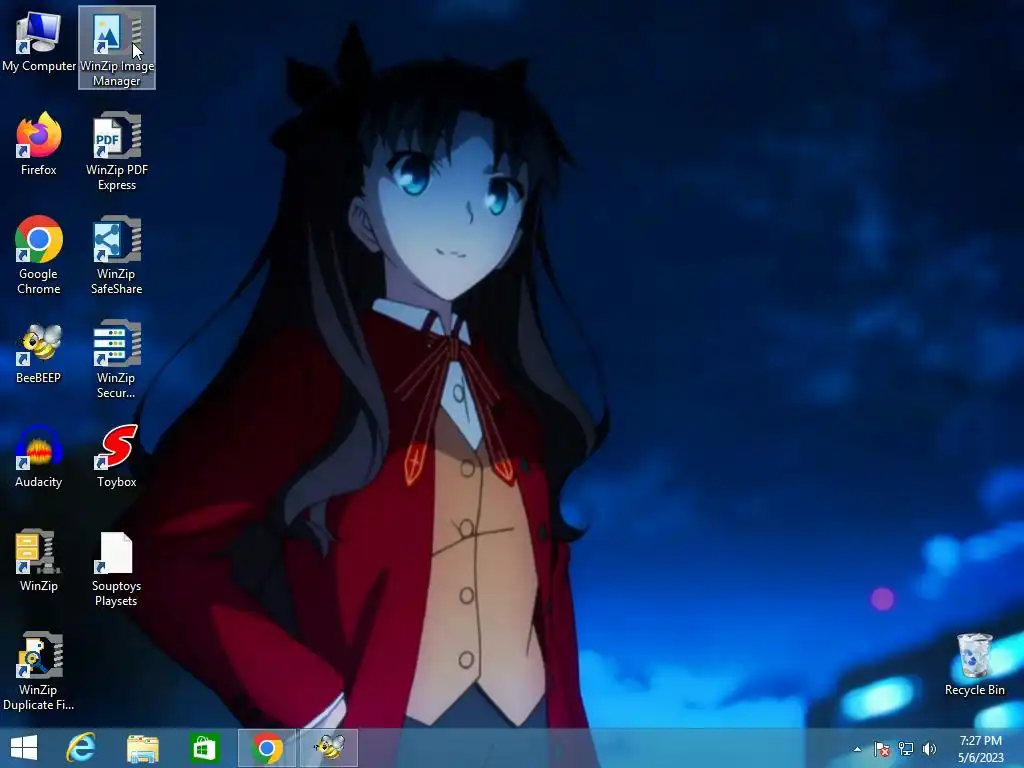Open the network status tray icon
The width and height of the screenshot is (1024, 768).
click(x=906, y=749)
